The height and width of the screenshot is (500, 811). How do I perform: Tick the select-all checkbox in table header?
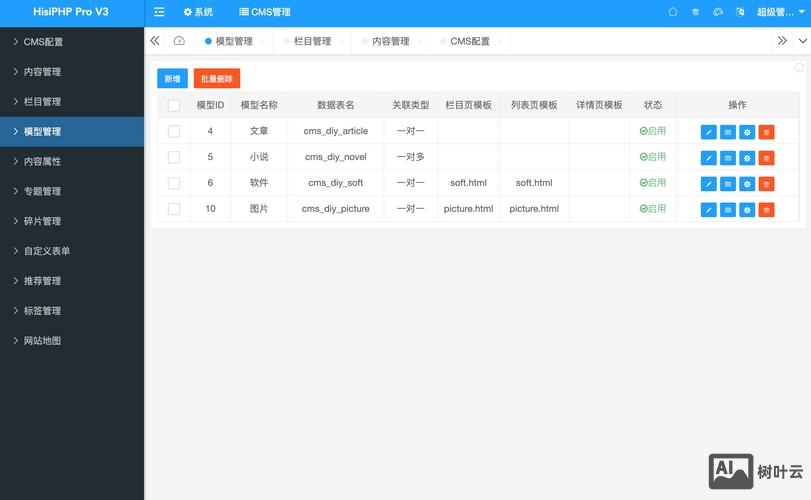point(174,105)
